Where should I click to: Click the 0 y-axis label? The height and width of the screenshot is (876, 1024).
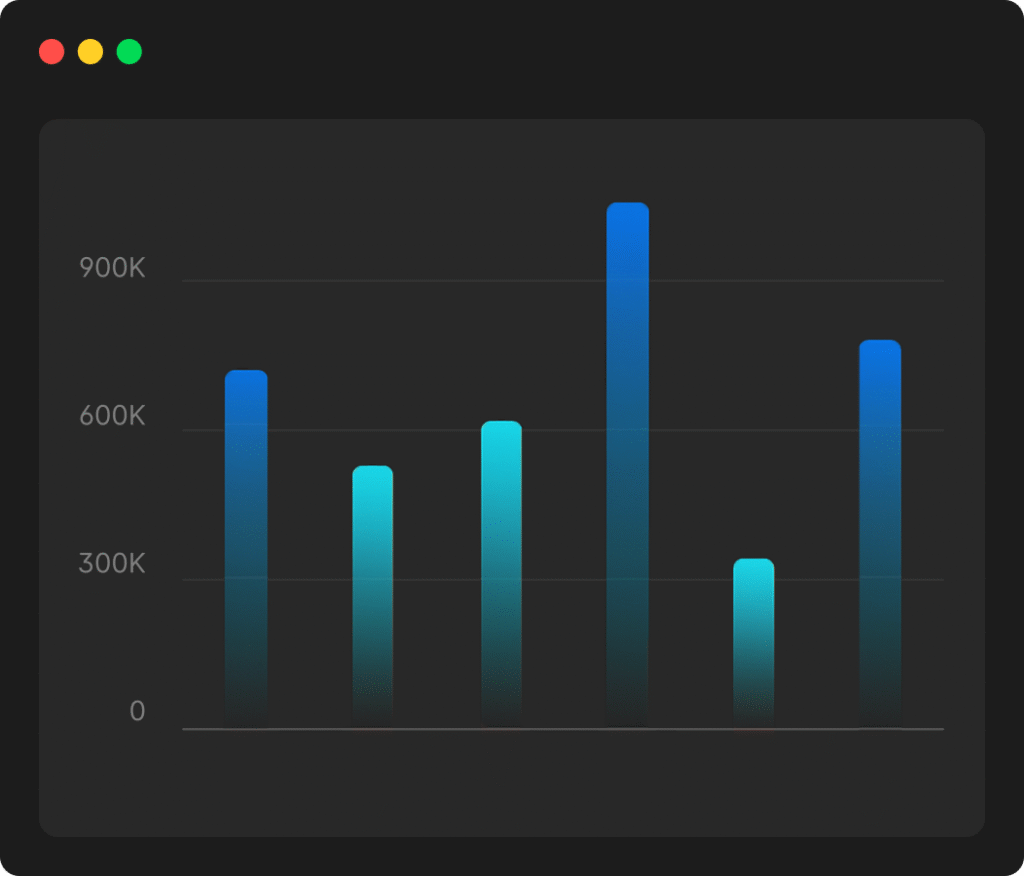pyautogui.click(x=137, y=713)
